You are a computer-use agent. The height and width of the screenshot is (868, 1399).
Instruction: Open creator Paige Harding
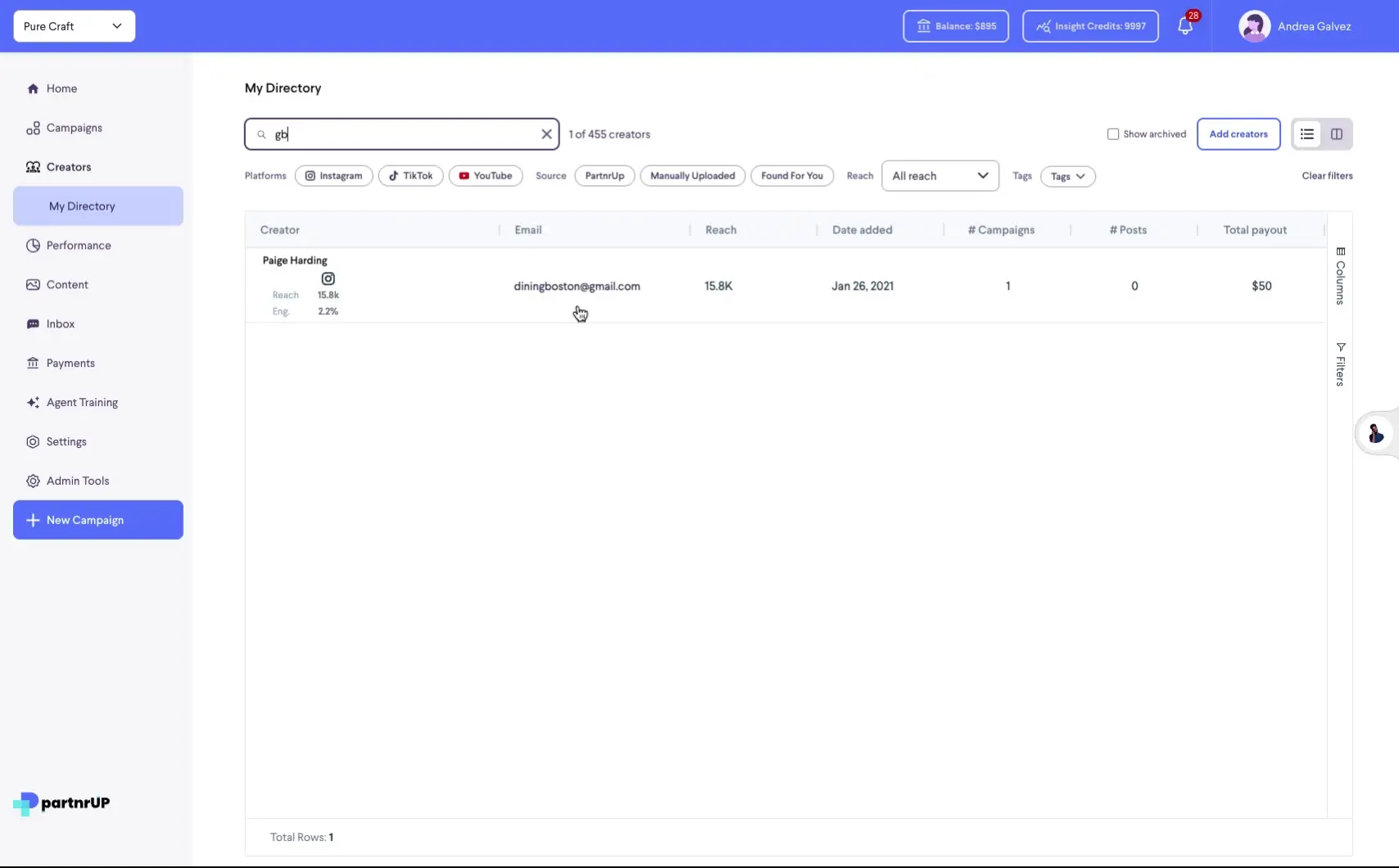[x=295, y=260]
